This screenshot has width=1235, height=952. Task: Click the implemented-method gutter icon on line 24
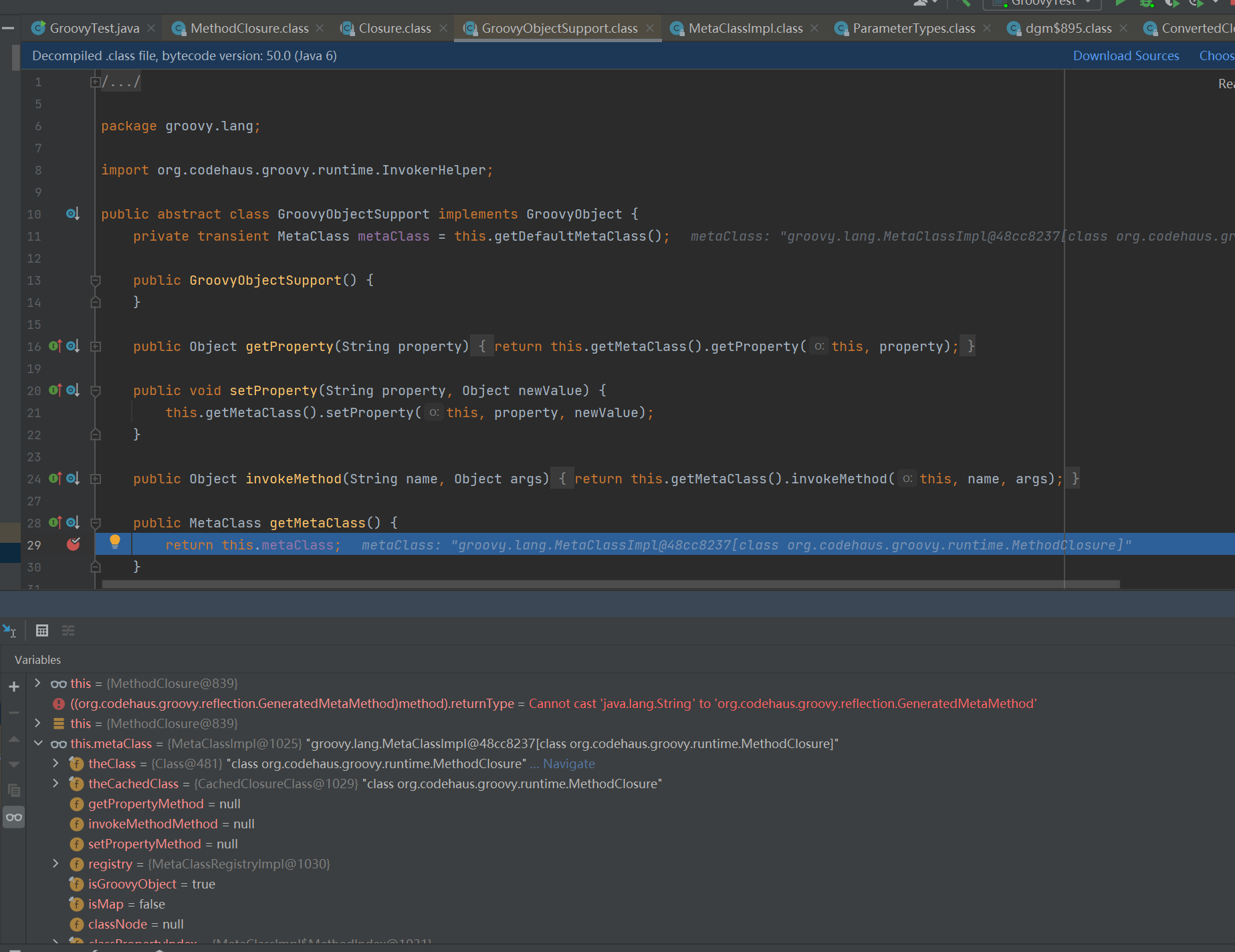tap(73, 479)
